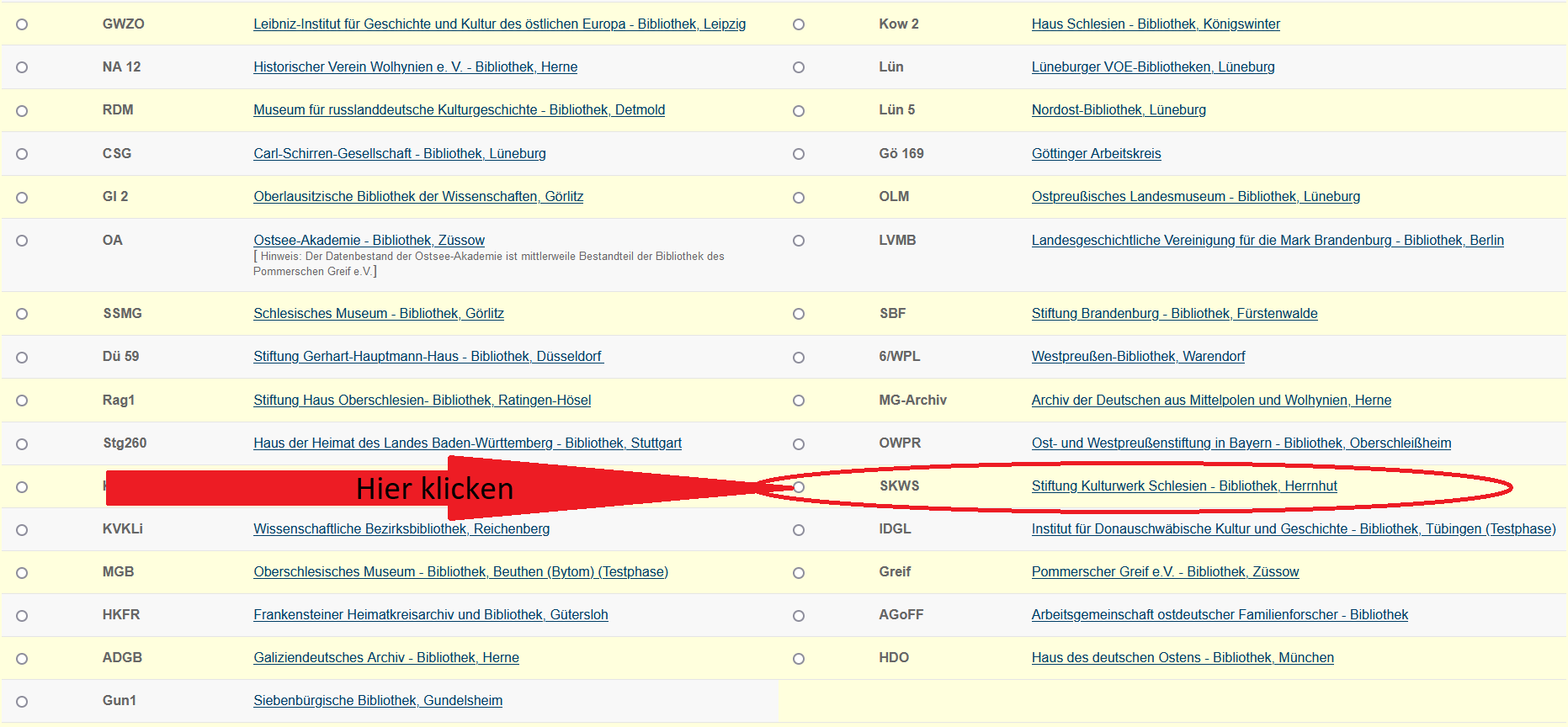Select the RDM radio button

pyautogui.click(x=22, y=111)
